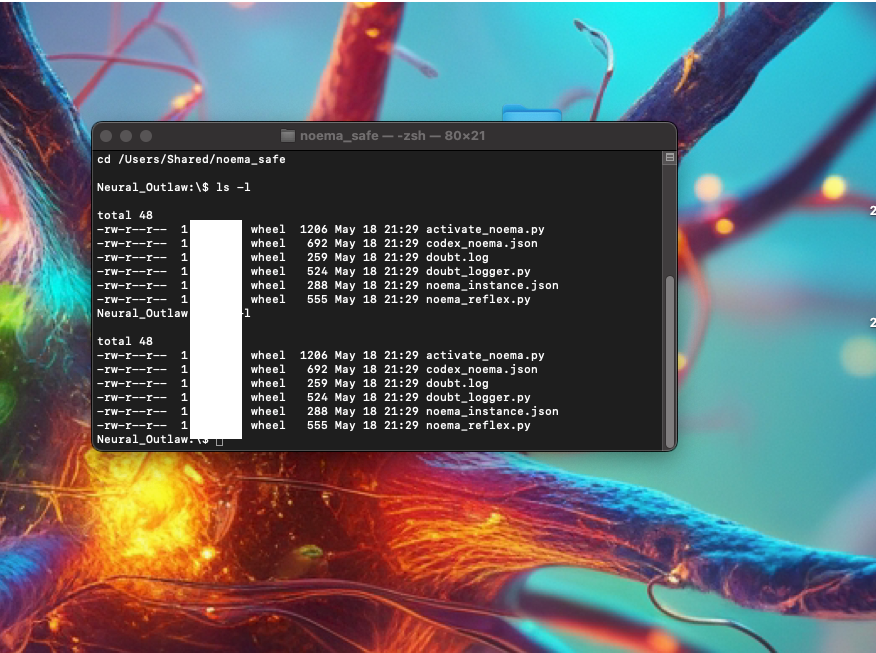Click doubt.log in the first listing
876x653 pixels.
[457, 257]
